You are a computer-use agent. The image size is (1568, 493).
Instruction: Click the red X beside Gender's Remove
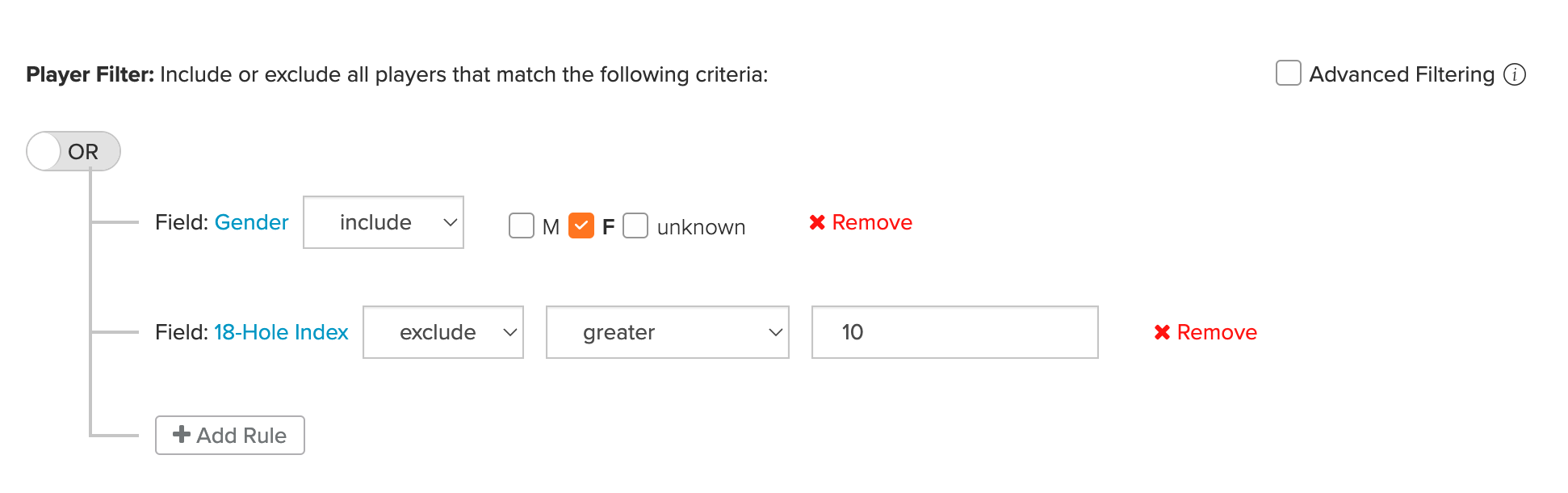(x=817, y=222)
